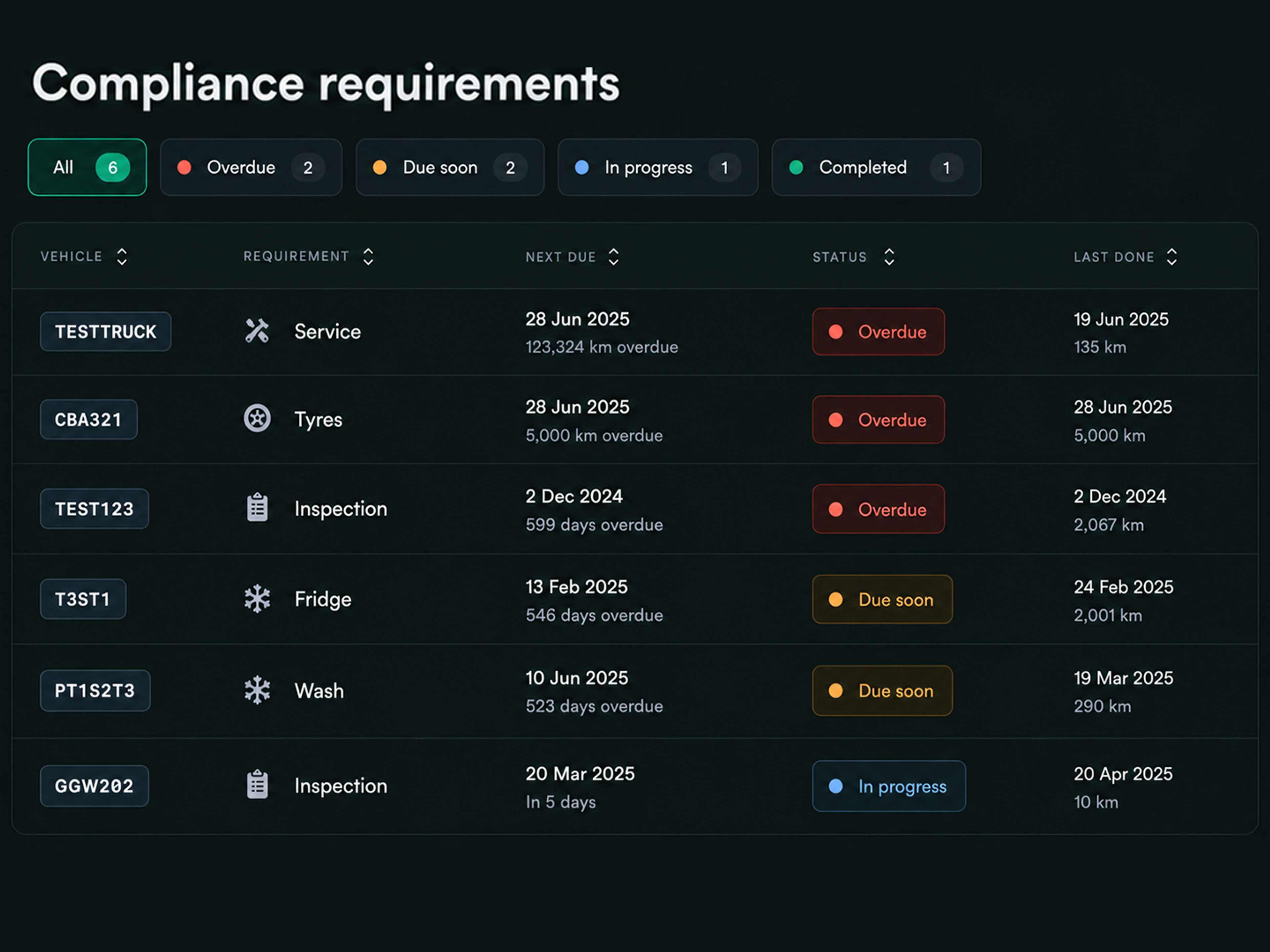1270x952 pixels.
Task: Click the 'In 5 days' text
Action: (x=560, y=802)
